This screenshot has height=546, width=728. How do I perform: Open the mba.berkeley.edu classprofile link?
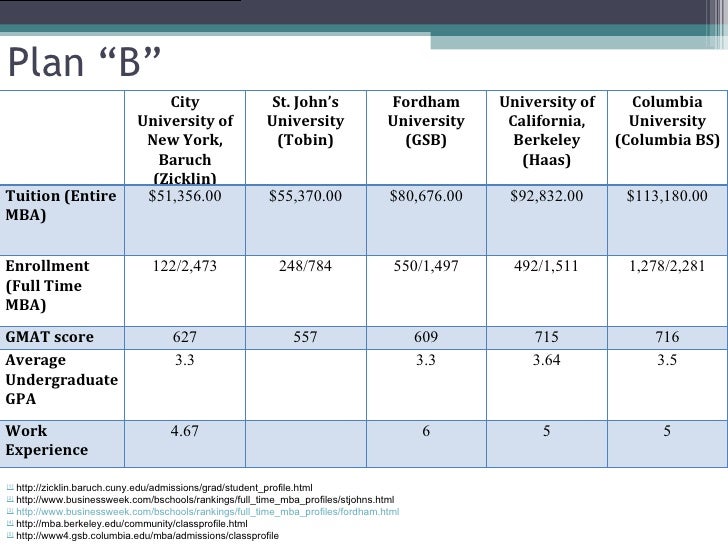click(x=132, y=524)
